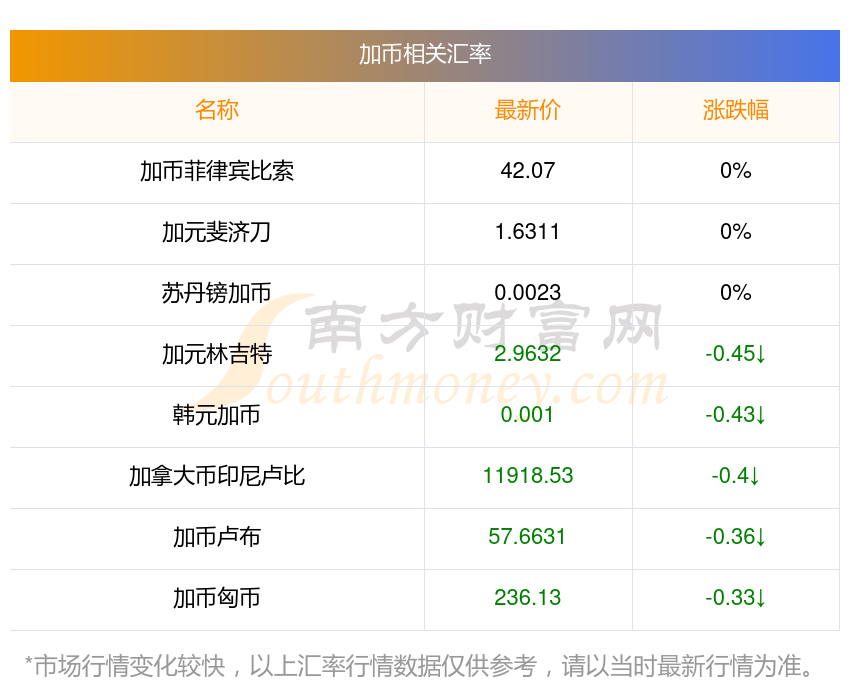Click the price value 2.9632
This screenshot has height=697, width=850.
[x=527, y=354]
